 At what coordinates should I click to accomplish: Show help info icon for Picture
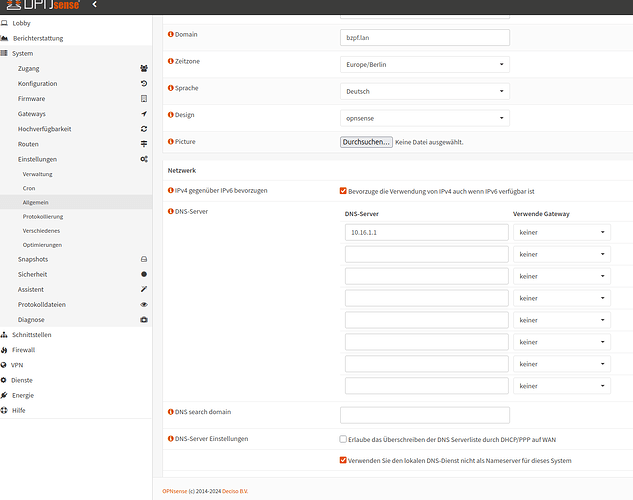(x=171, y=141)
